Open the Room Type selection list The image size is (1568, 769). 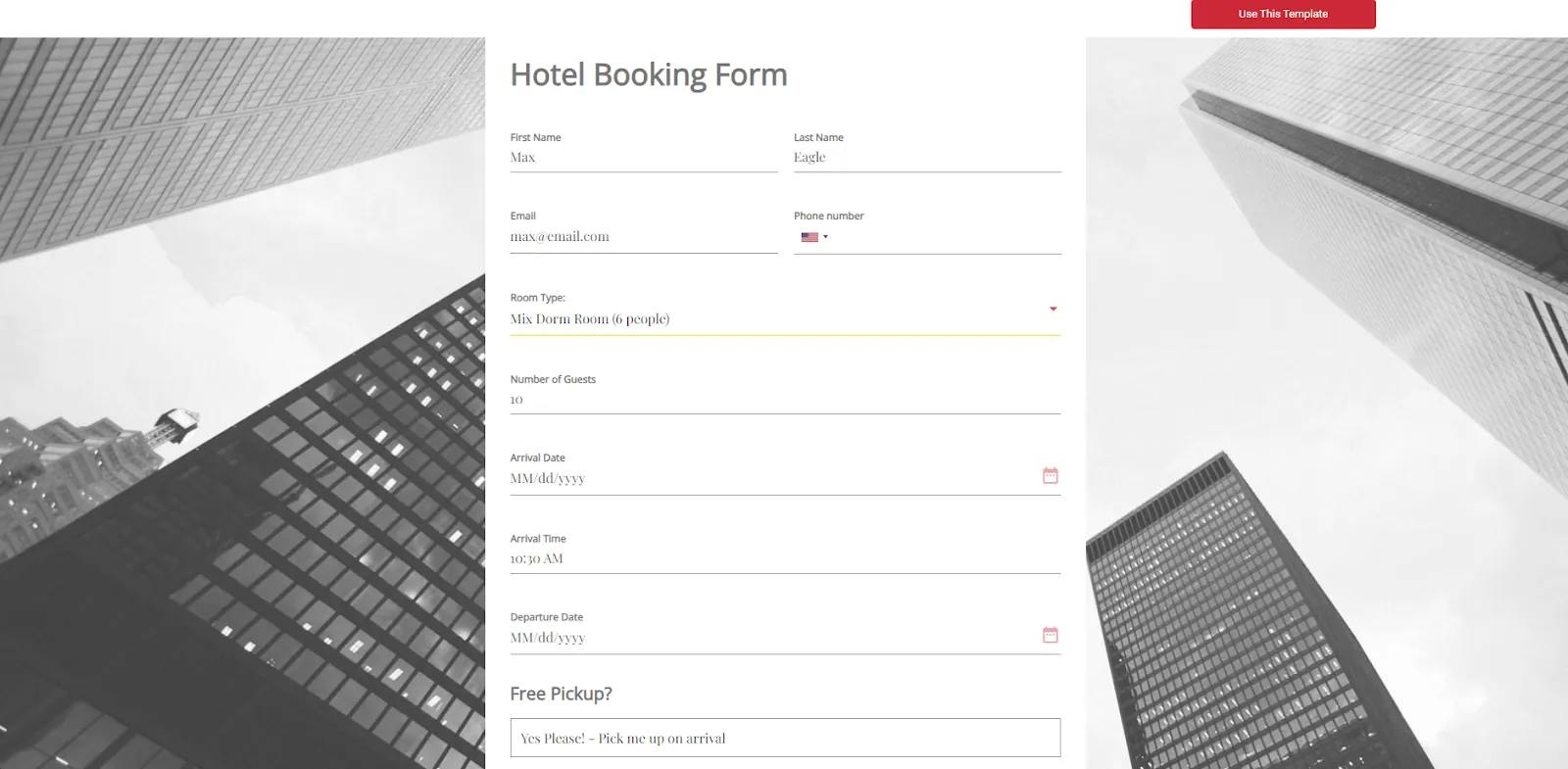[784, 318]
